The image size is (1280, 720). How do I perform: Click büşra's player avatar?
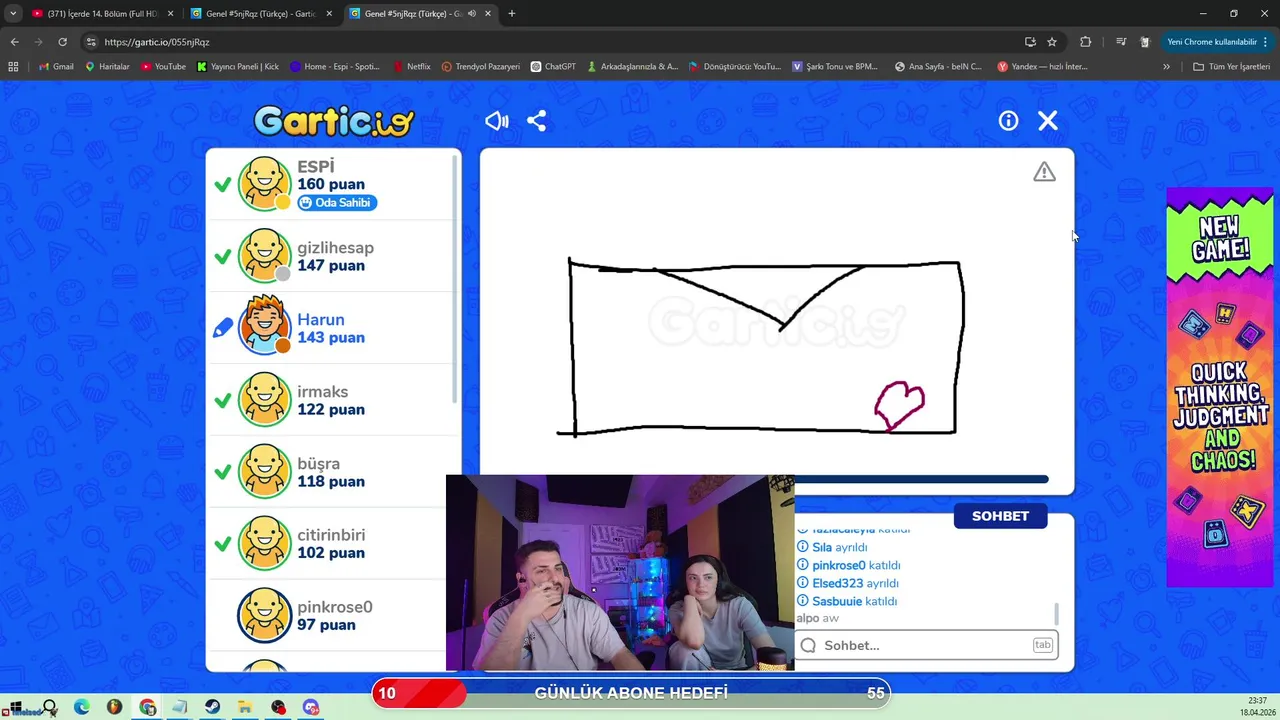coord(265,472)
